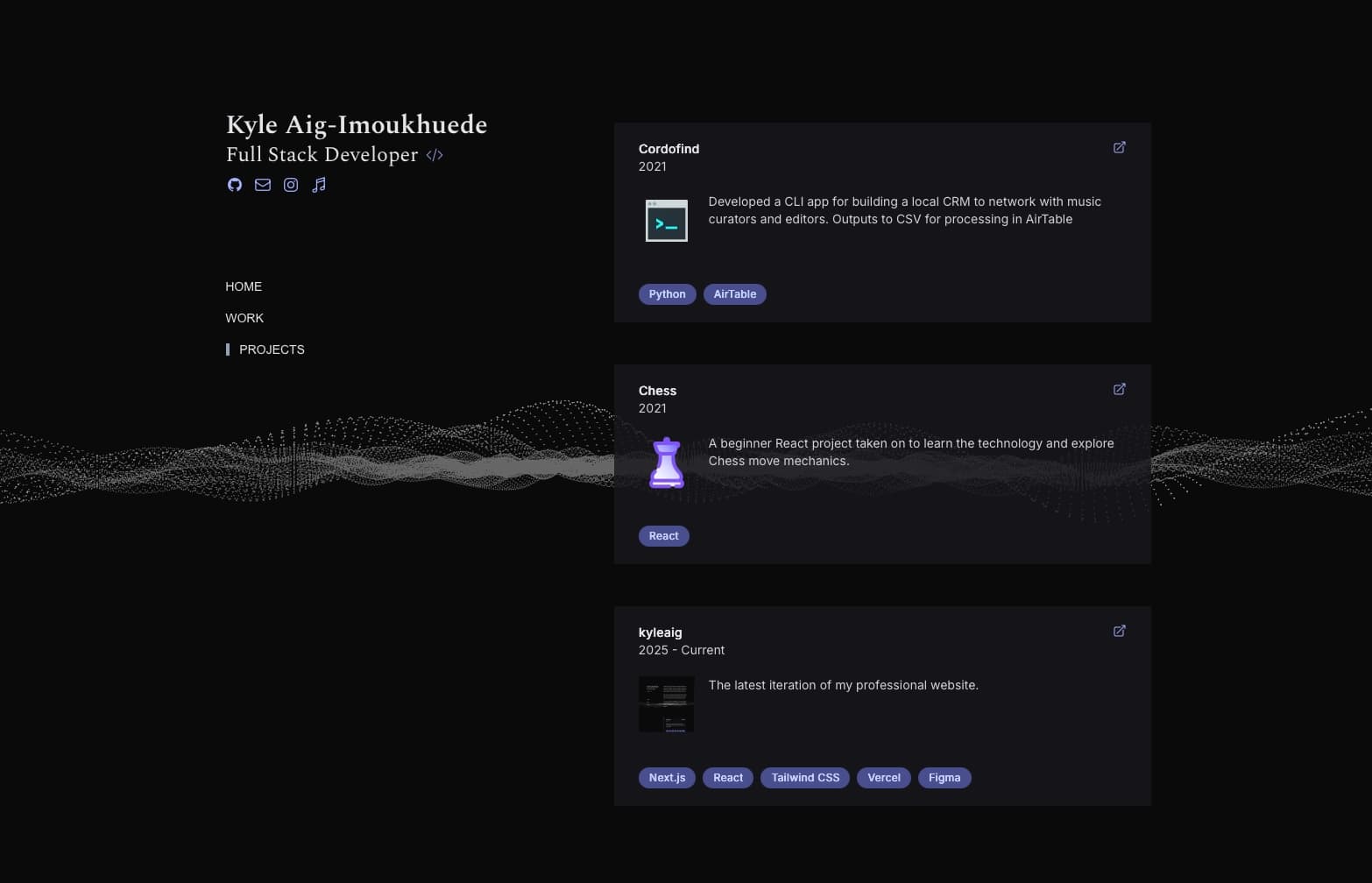Click the email envelope icon

263,185
